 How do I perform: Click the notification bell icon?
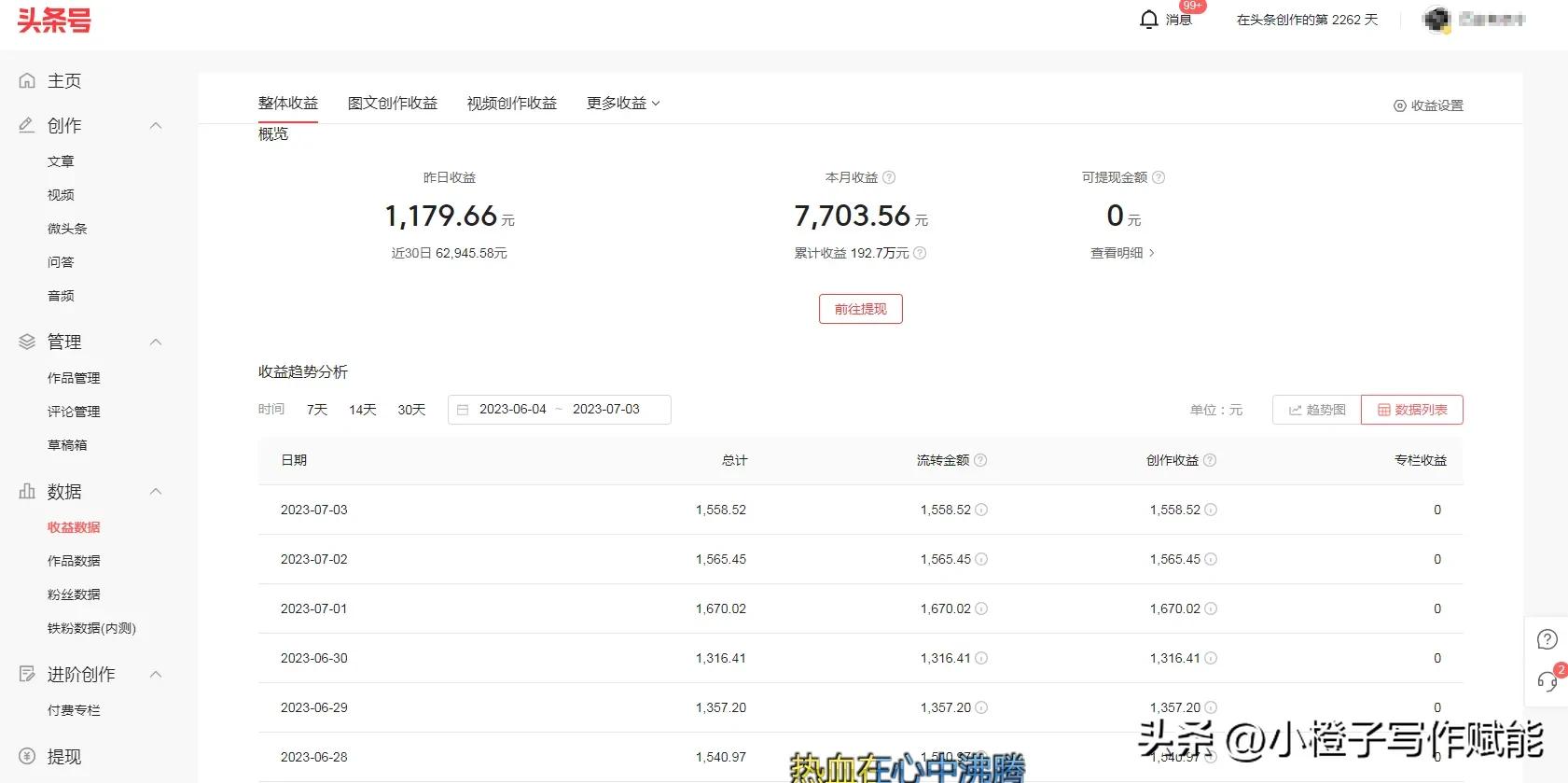tap(1149, 20)
